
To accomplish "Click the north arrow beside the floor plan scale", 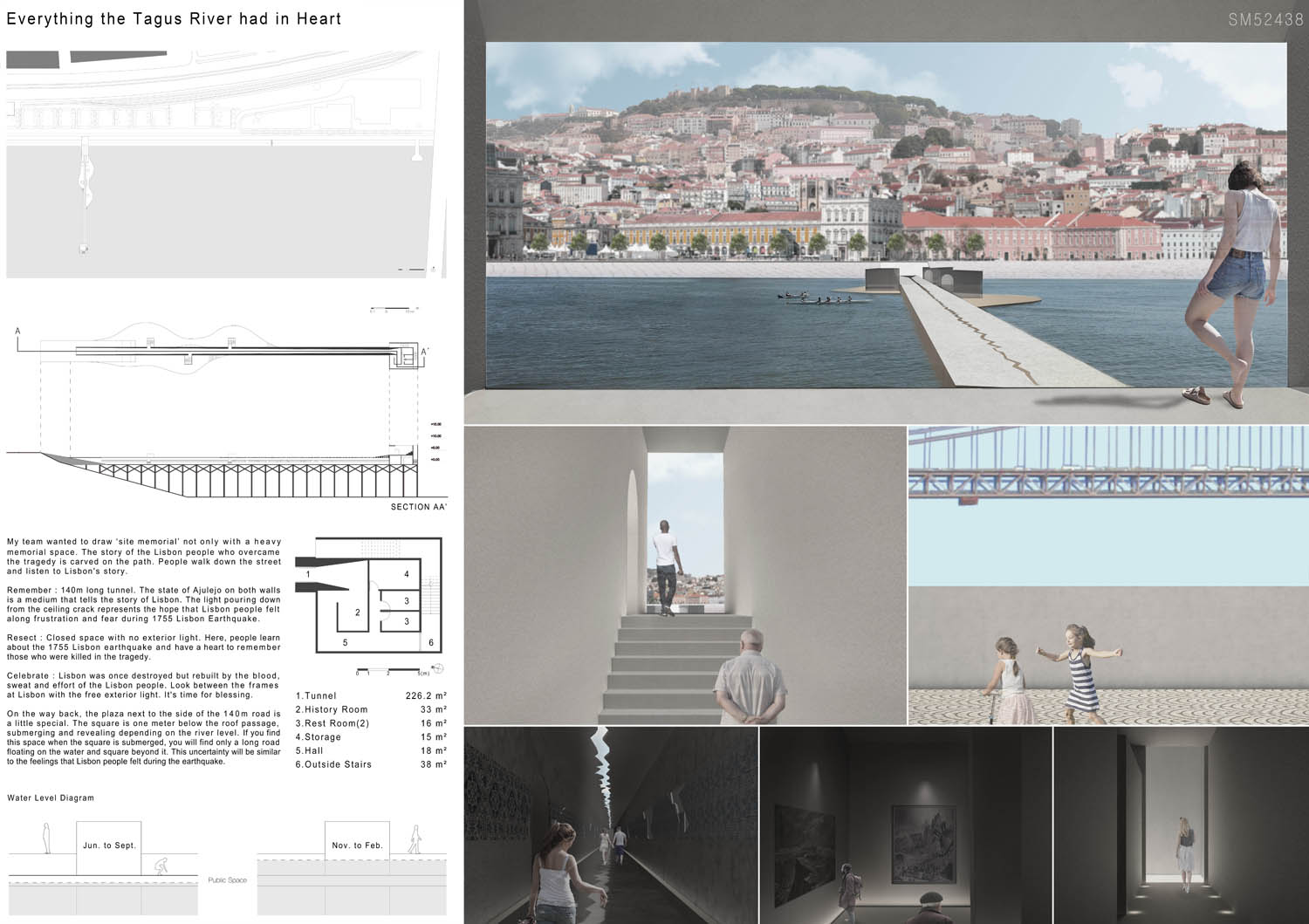I will coord(438,668).
